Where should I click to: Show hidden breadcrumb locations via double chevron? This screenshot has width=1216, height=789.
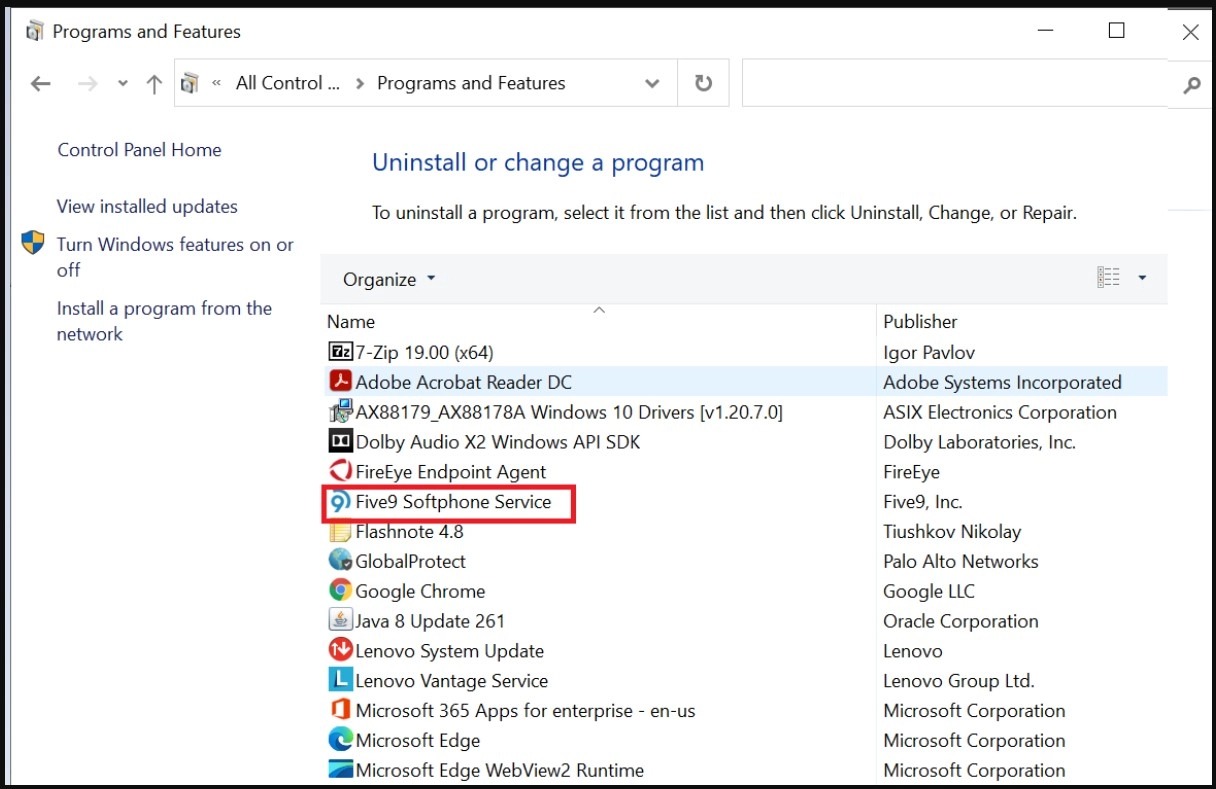(217, 84)
